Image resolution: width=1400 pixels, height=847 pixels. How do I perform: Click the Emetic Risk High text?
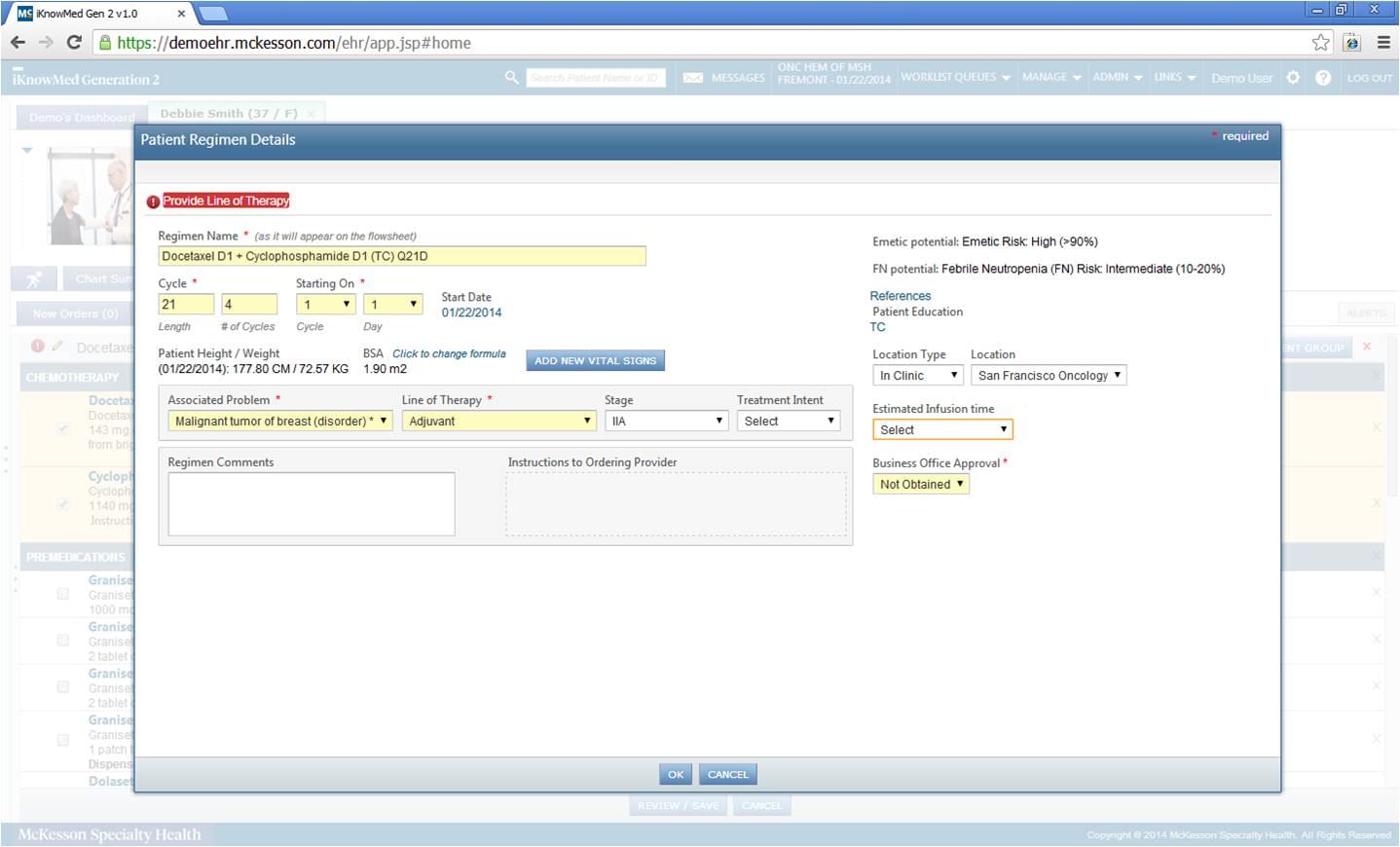(x=1030, y=242)
